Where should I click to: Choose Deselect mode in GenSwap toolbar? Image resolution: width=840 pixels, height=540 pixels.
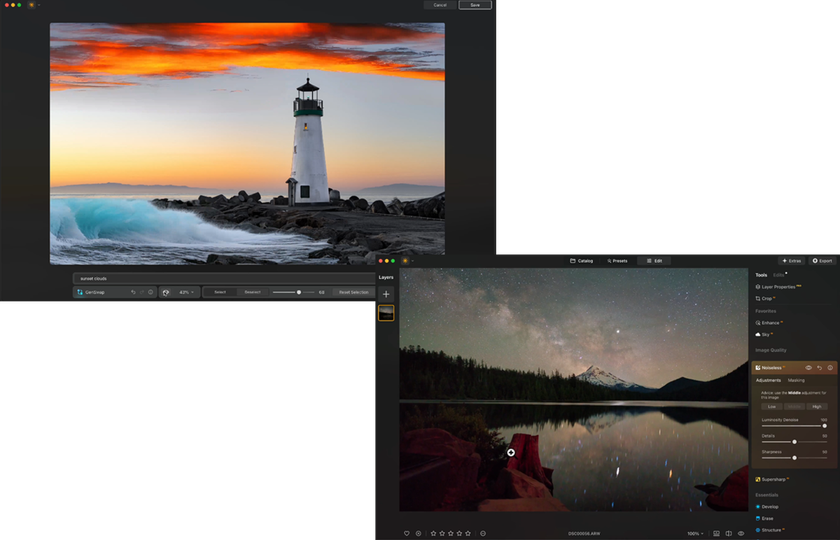click(252, 292)
